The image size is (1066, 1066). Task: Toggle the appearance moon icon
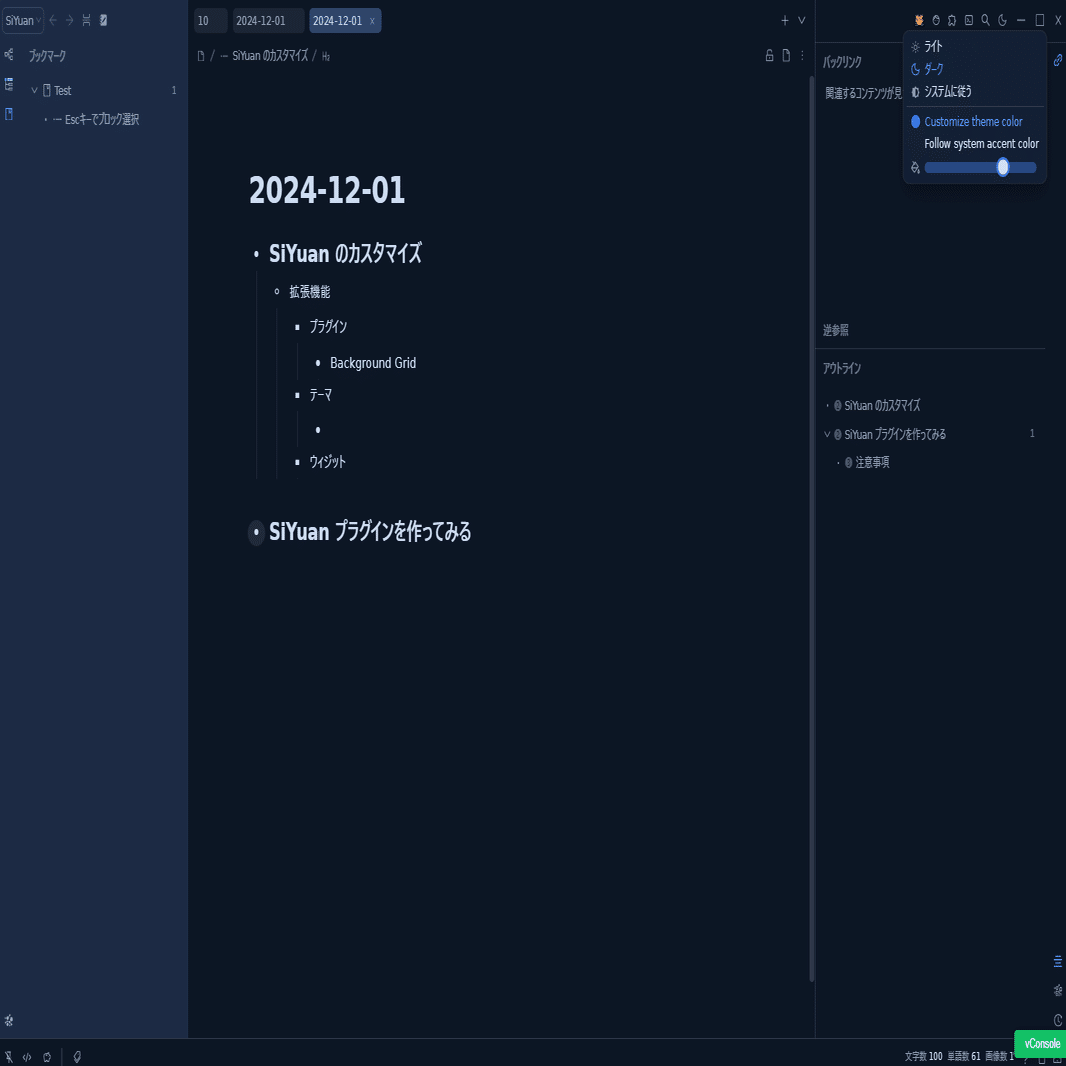click(x=1003, y=20)
